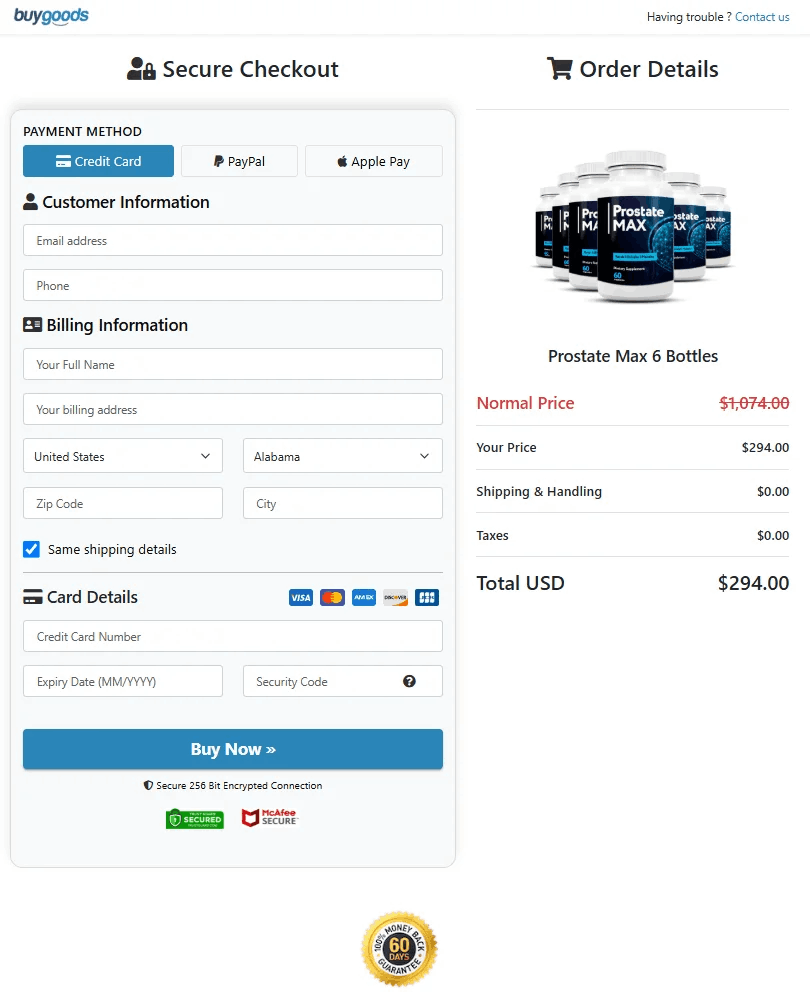Focus the Email address field

[x=233, y=240]
